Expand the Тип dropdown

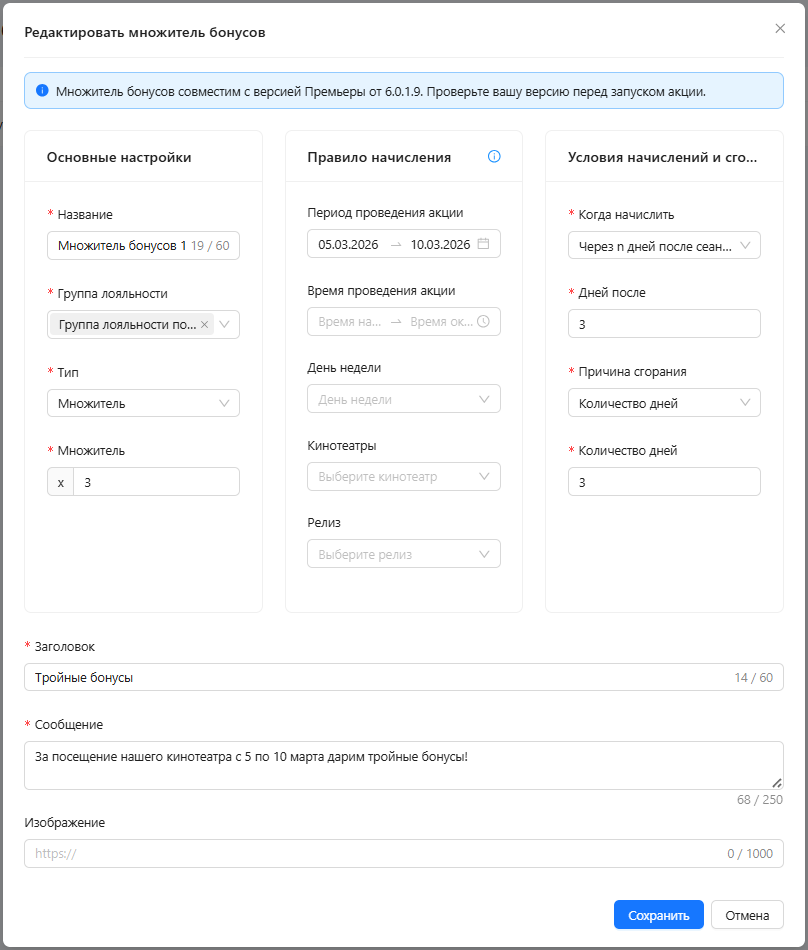pos(143,403)
